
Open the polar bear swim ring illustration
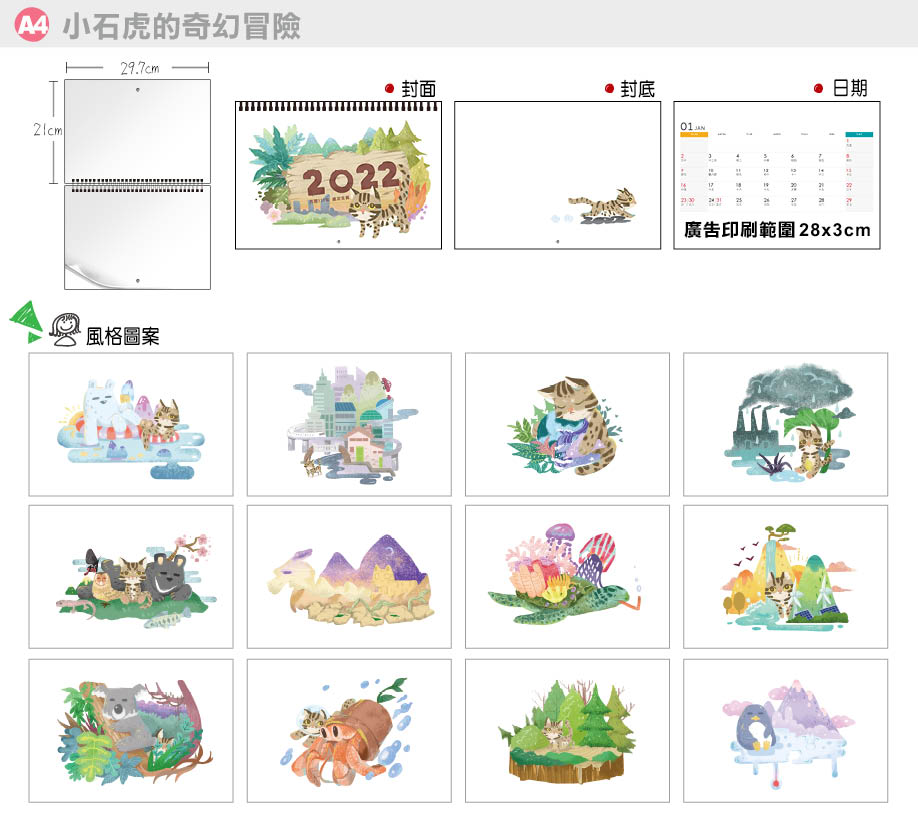tap(130, 424)
